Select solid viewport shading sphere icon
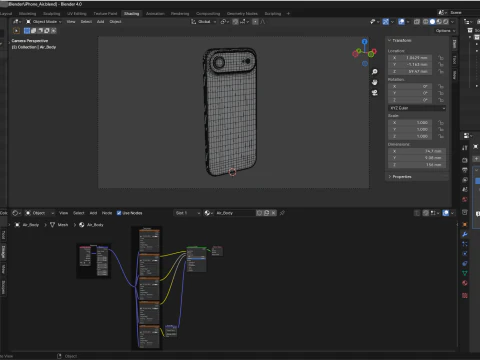480x360 pixels. point(432,22)
